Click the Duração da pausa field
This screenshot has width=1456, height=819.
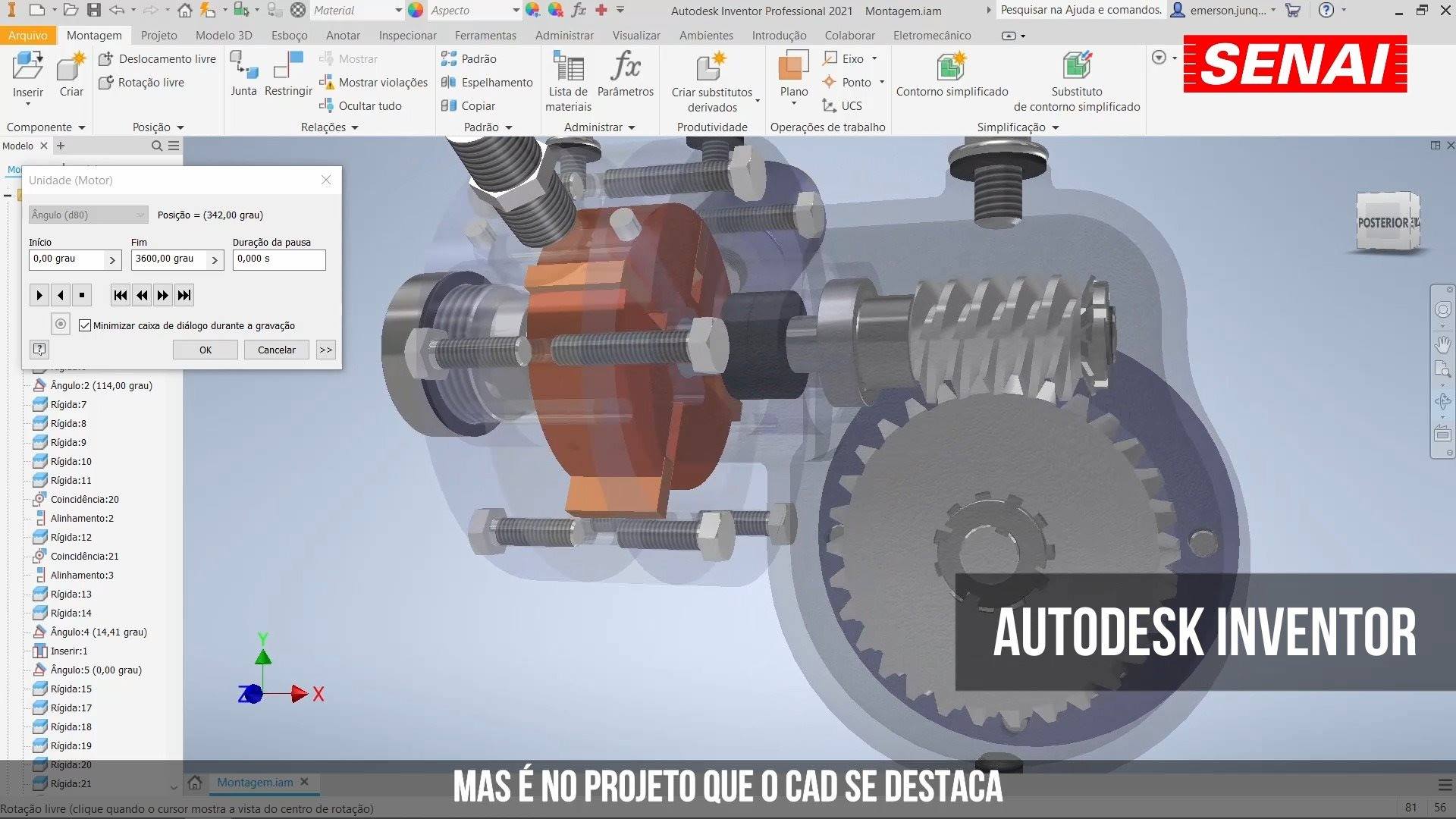[279, 259]
